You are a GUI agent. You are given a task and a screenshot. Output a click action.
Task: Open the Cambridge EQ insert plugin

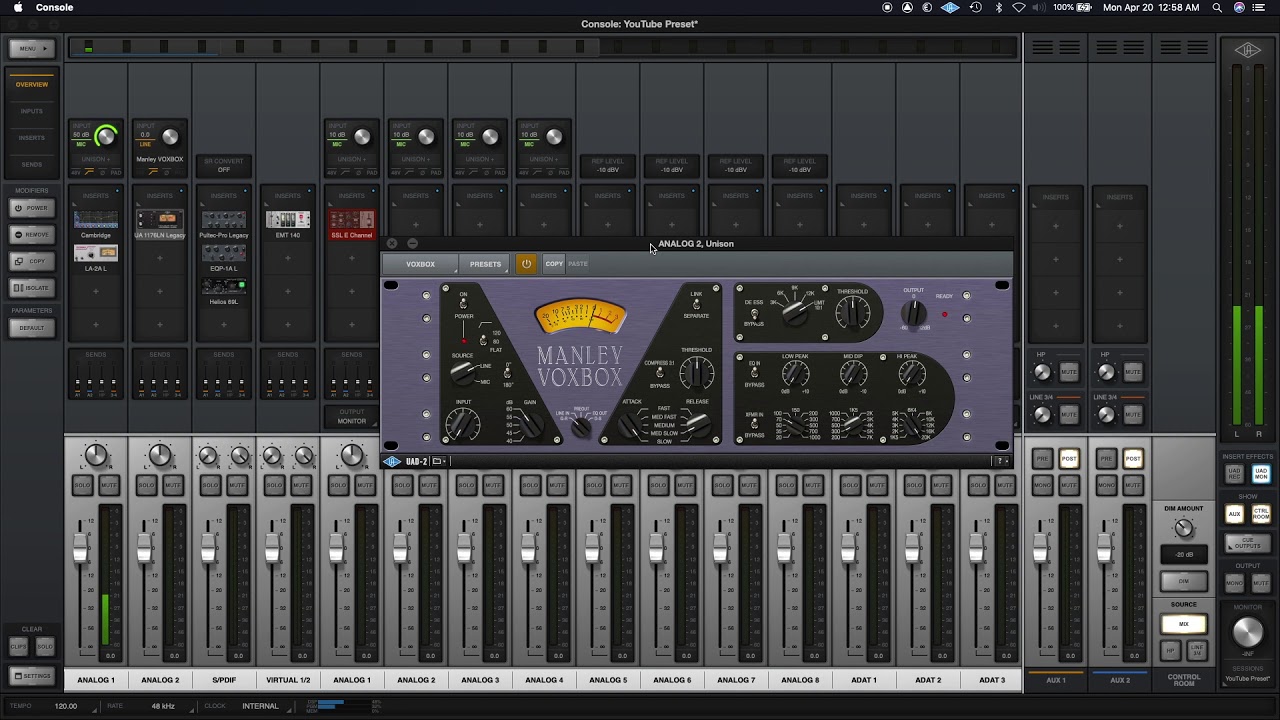(96, 223)
